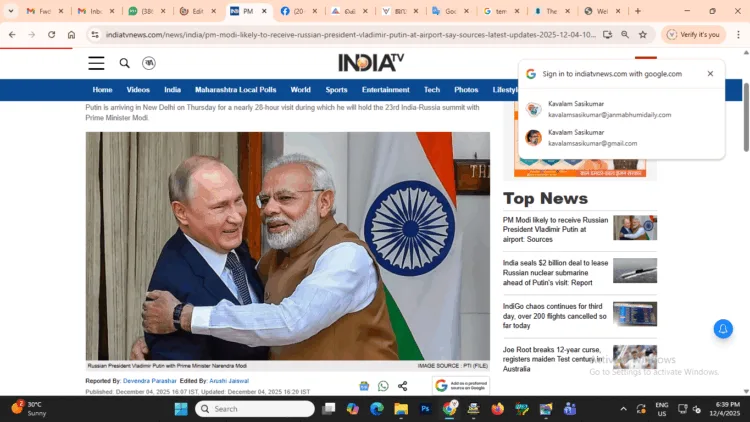Close the Google sign-in popup
The image size is (750, 422).
coord(710,74)
